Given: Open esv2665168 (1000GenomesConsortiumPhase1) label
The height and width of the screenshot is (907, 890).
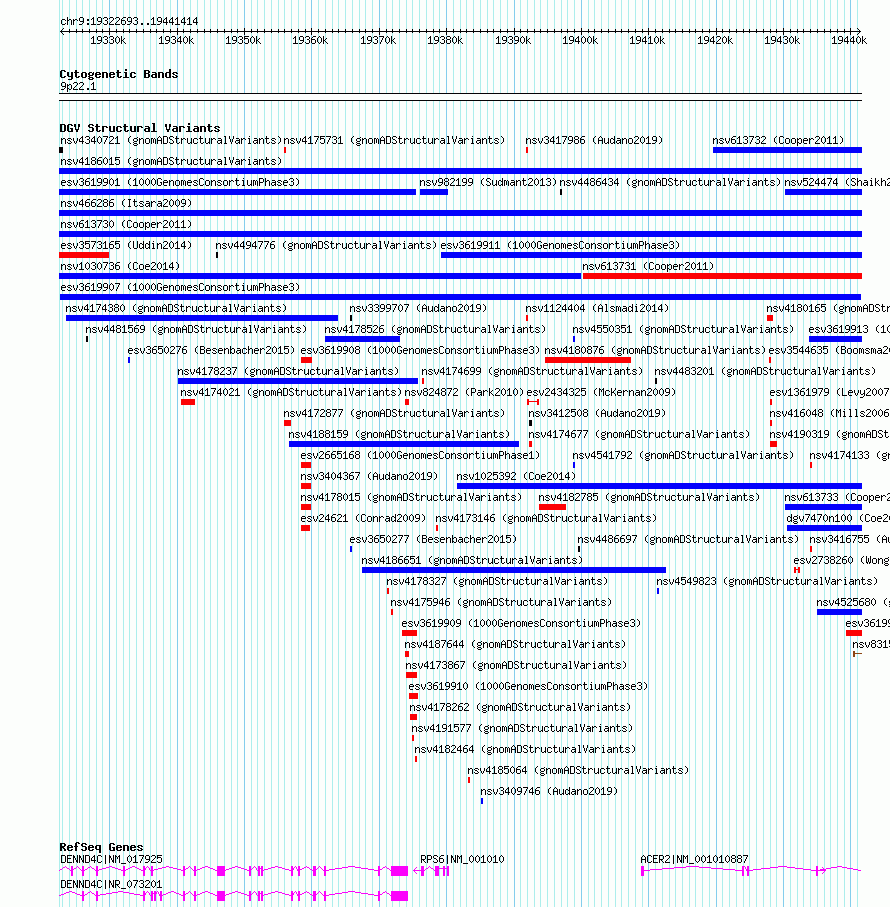Looking at the screenshot, I should click(x=420, y=455).
